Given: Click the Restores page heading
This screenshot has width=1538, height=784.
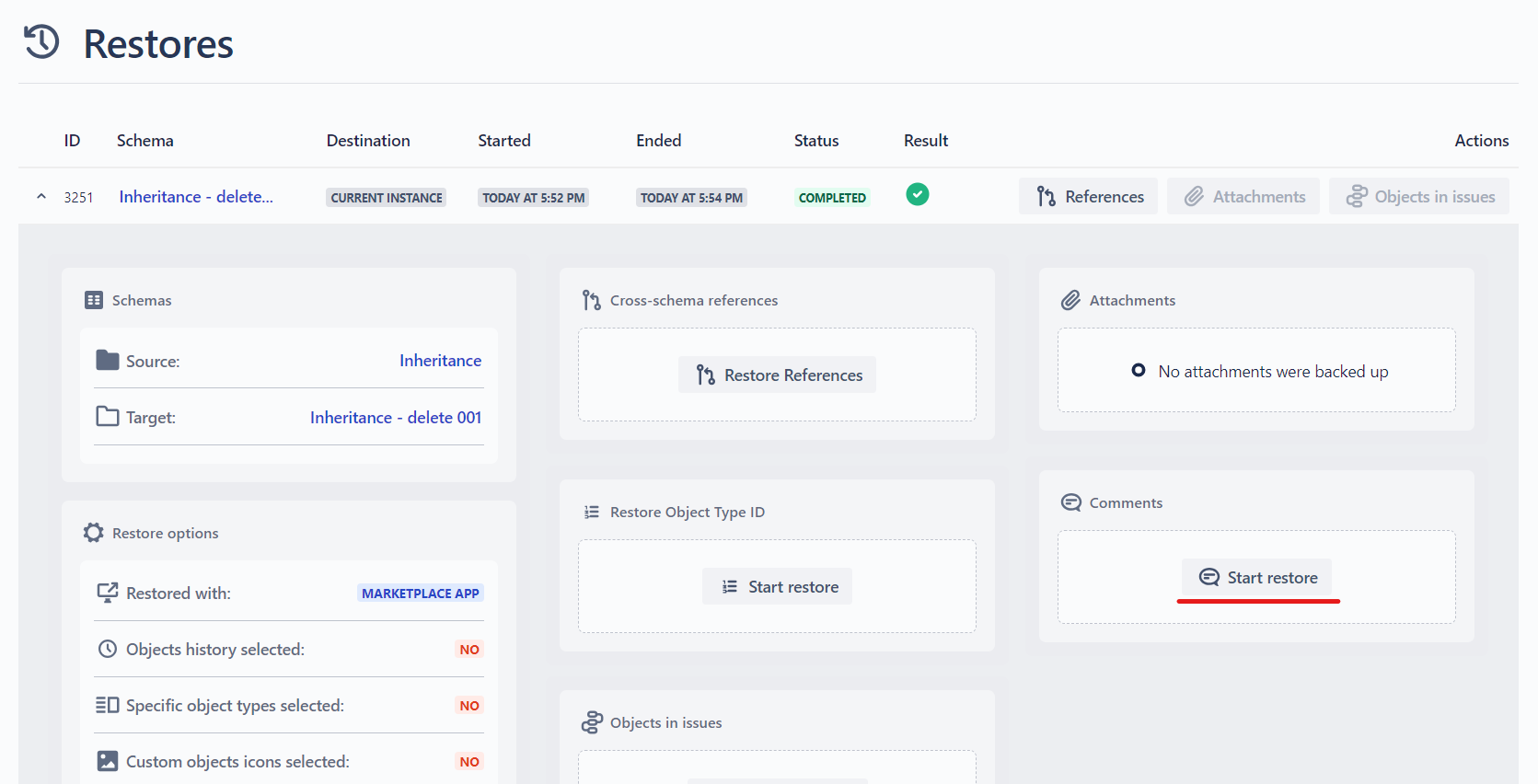Looking at the screenshot, I should (158, 44).
